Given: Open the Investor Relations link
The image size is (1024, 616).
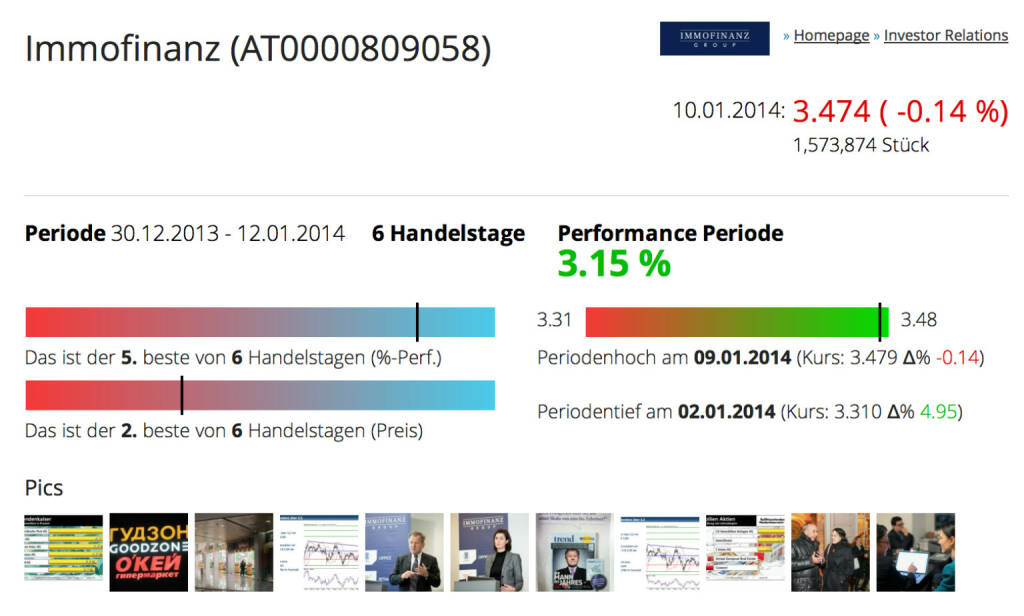Looking at the screenshot, I should tap(946, 35).
